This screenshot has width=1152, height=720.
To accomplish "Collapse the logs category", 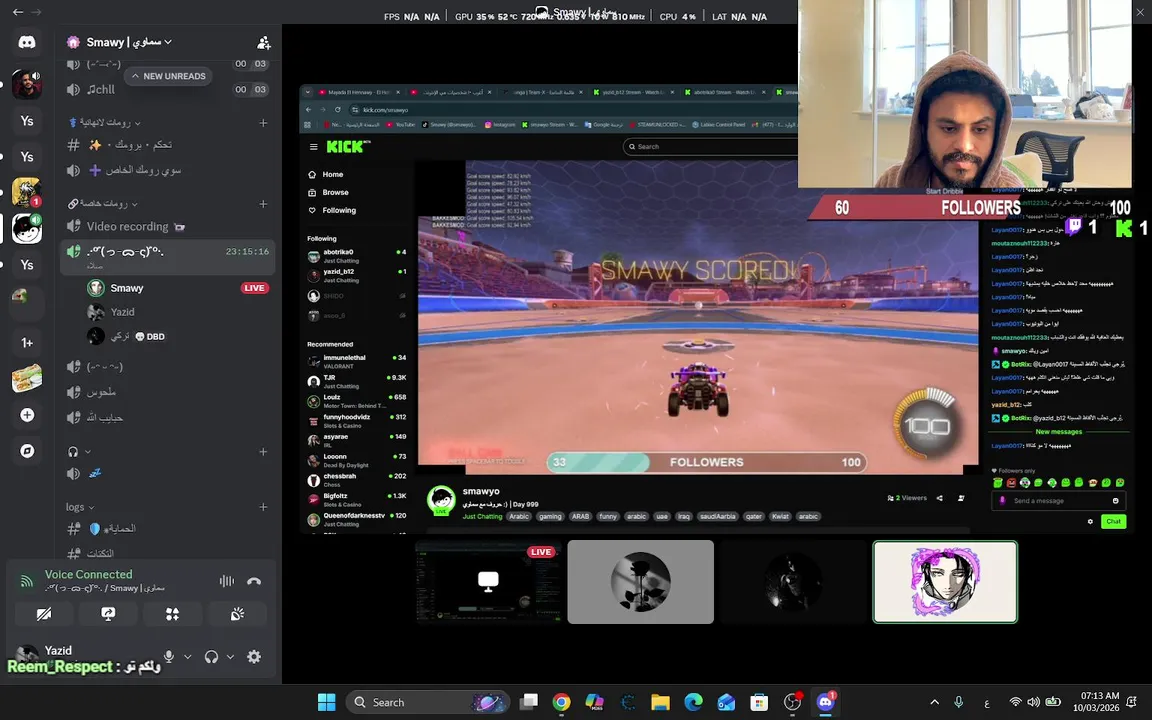I will tap(80, 507).
